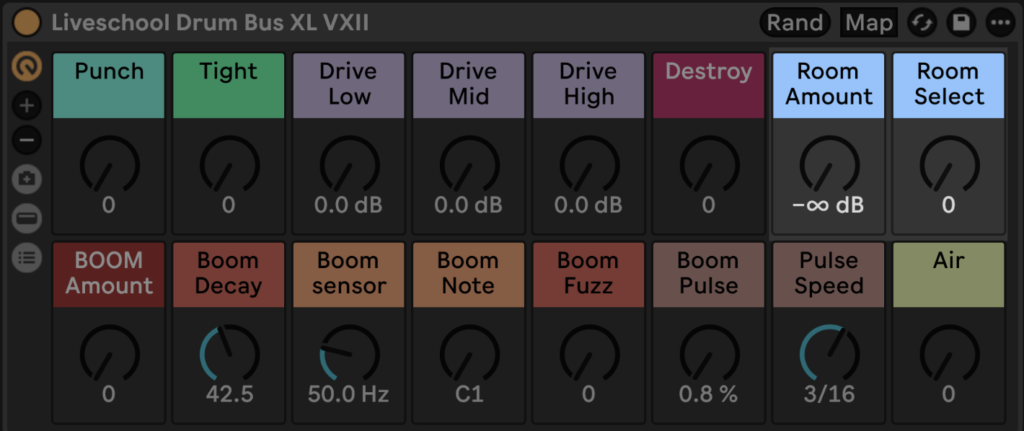This screenshot has height=431, width=1024.
Task: Toggle the rack device activator button
Action: 26,23
